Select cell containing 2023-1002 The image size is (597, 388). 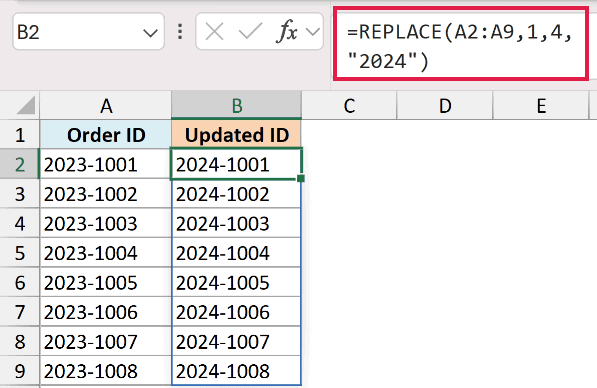pyautogui.click(x=106, y=193)
